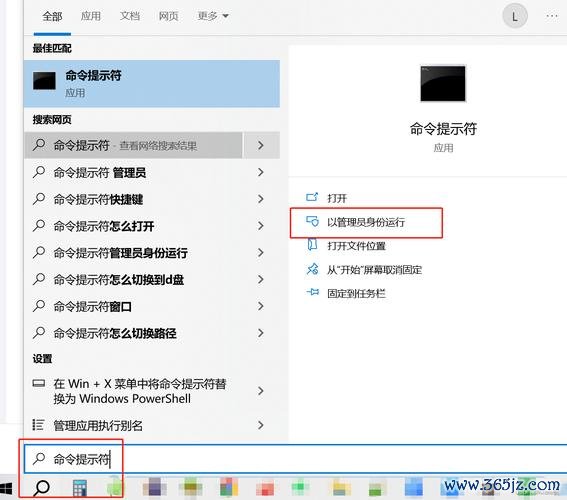Select the 命令提示符 best match result
The height and width of the screenshot is (500, 567).
(152, 84)
